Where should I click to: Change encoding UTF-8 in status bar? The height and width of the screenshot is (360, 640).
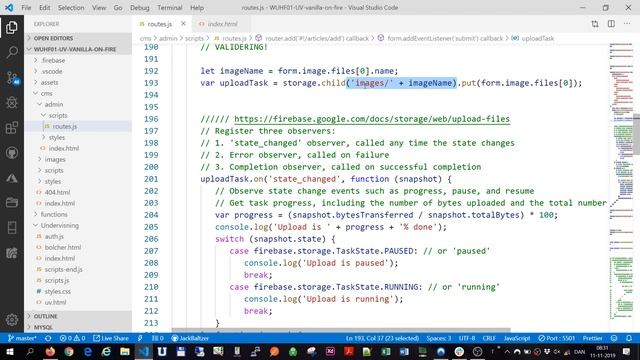click(x=467, y=338)
